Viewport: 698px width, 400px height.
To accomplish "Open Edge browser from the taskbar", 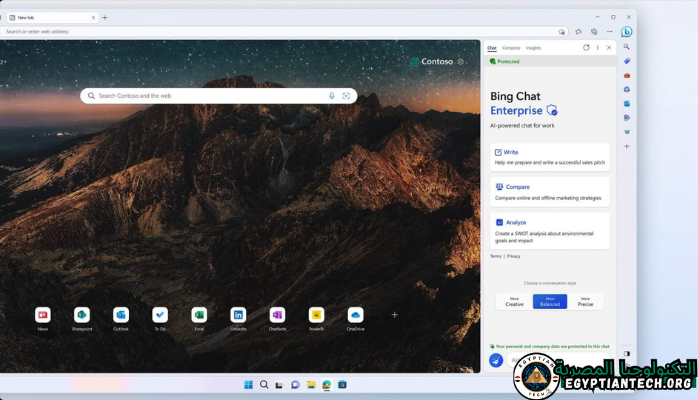I will click(326, 384).
